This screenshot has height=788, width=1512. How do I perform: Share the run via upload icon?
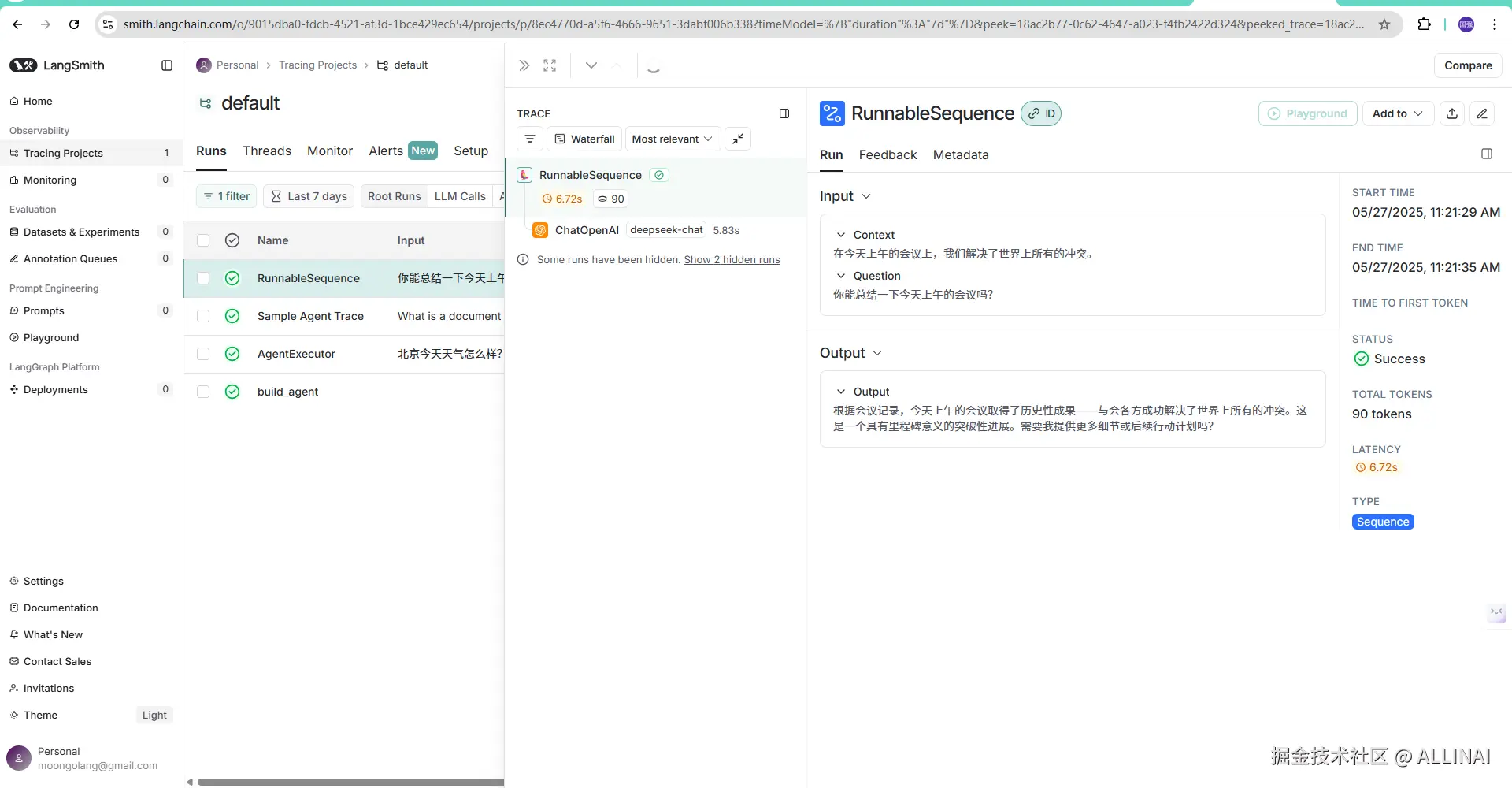[x=1452, y=113]
